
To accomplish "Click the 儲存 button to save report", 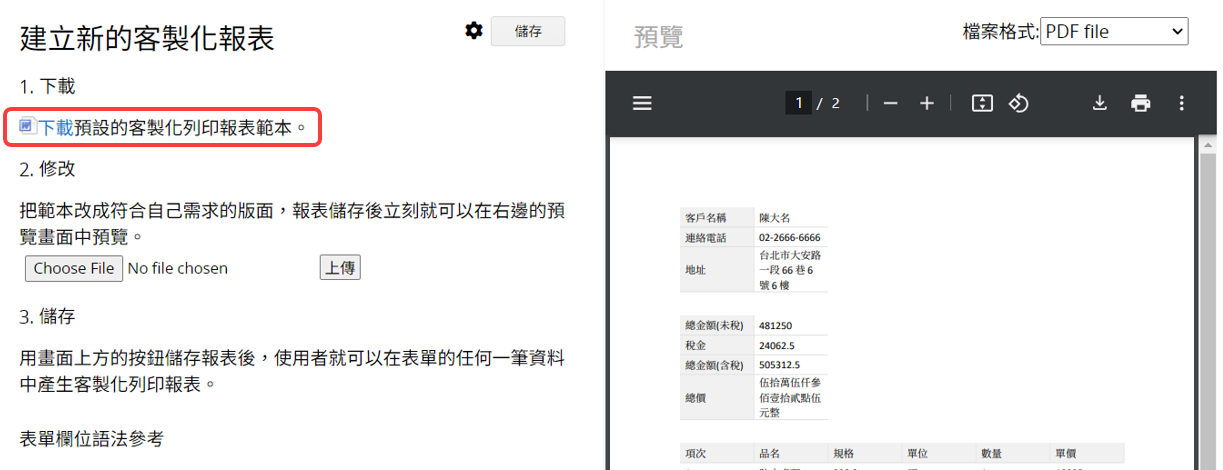I will pos(528,31).
